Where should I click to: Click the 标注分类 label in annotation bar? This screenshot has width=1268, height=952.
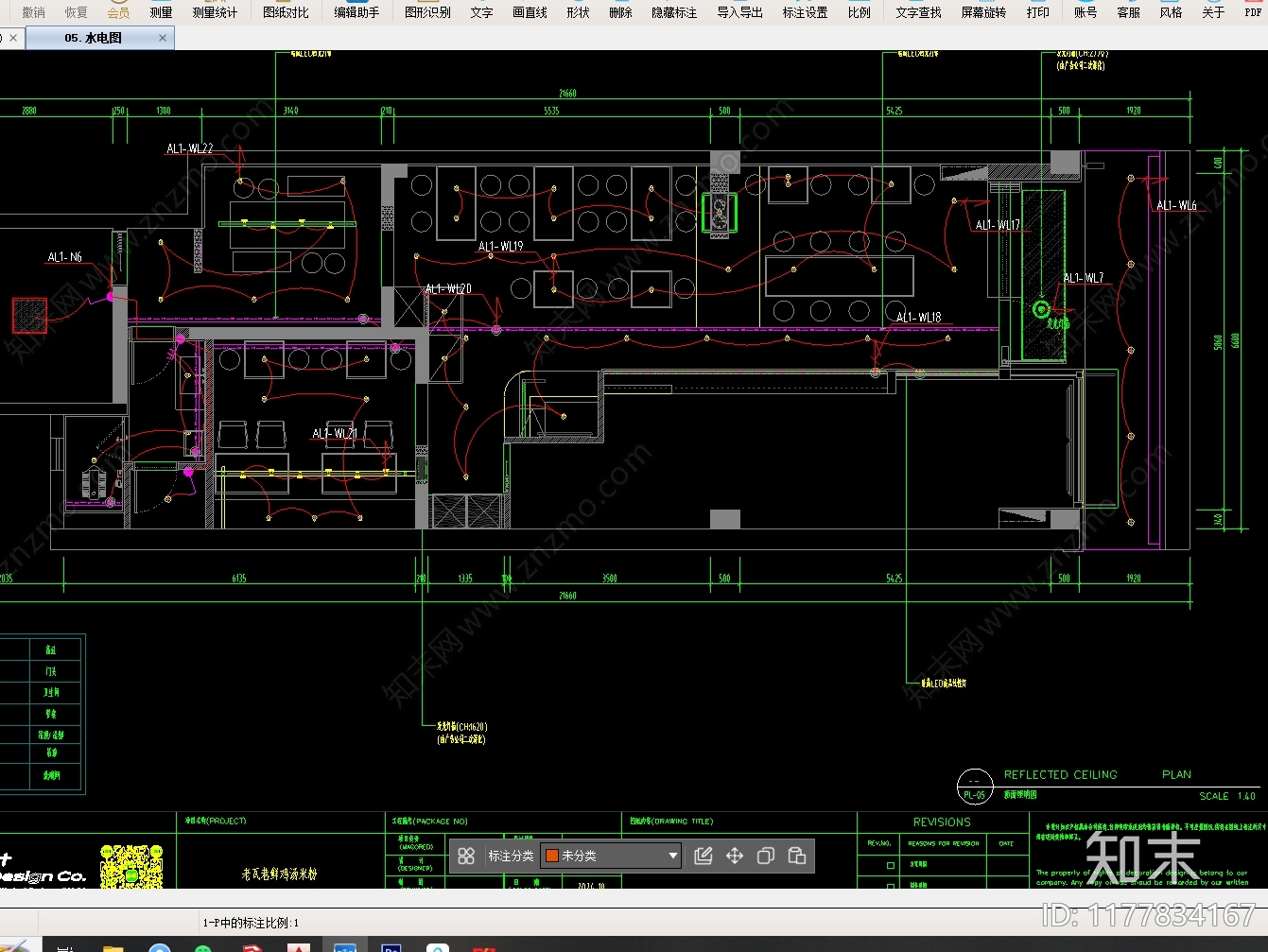[511, 856]
